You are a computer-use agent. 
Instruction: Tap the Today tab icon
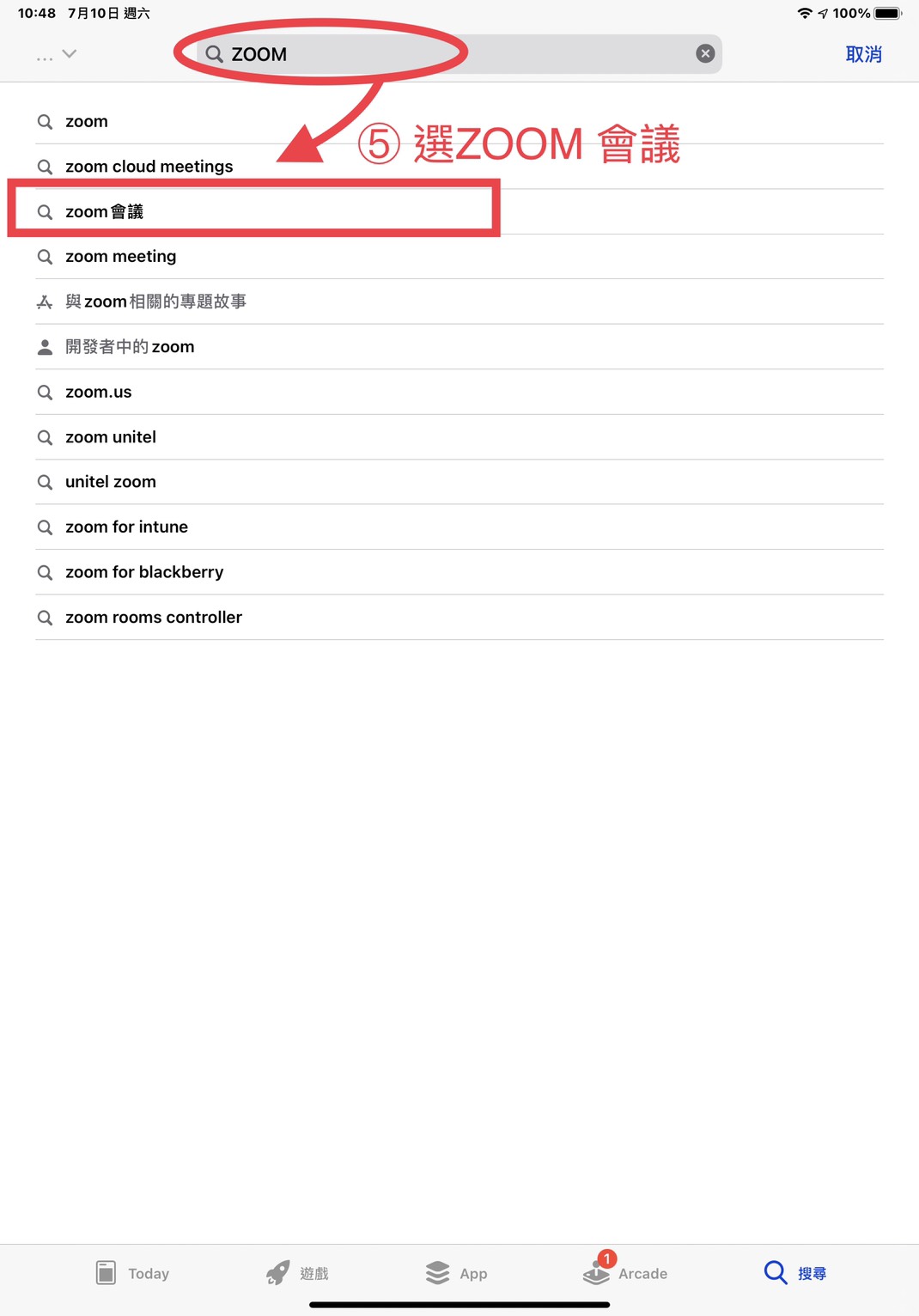(x=106, y=1272)
